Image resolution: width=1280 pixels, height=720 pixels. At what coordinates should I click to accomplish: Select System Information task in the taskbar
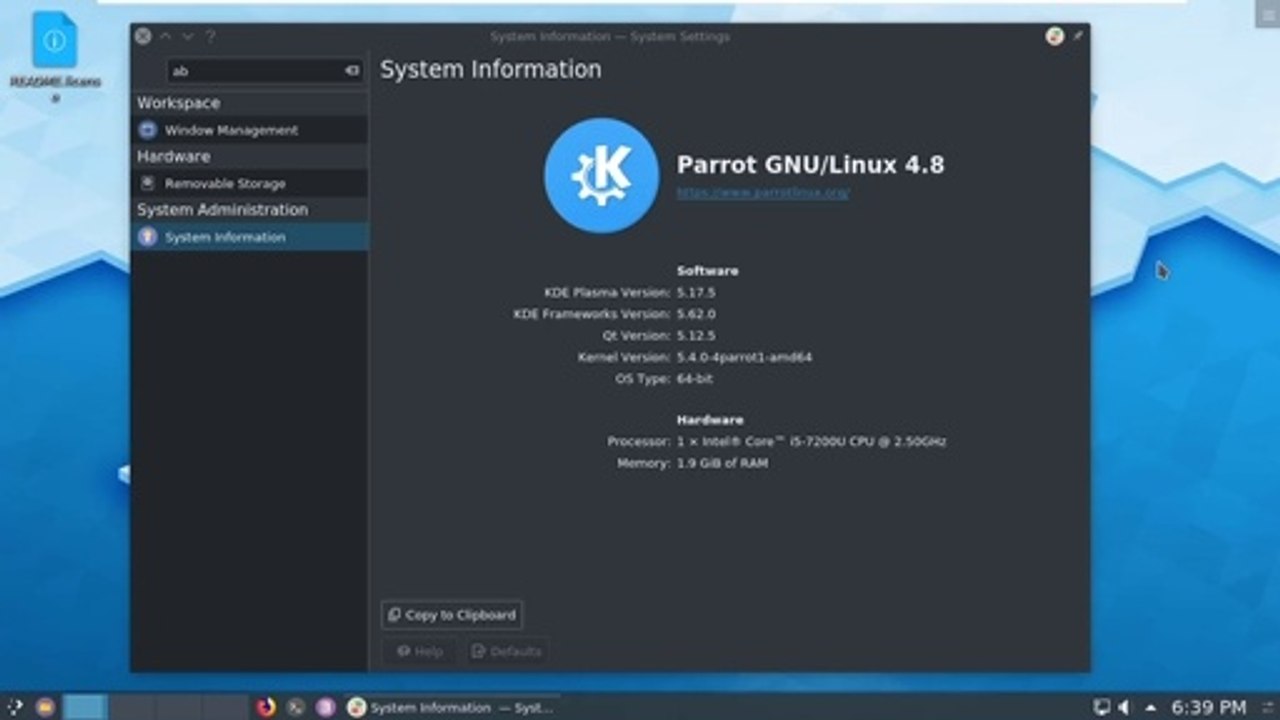pyautogui.click(x=450, y=707)
